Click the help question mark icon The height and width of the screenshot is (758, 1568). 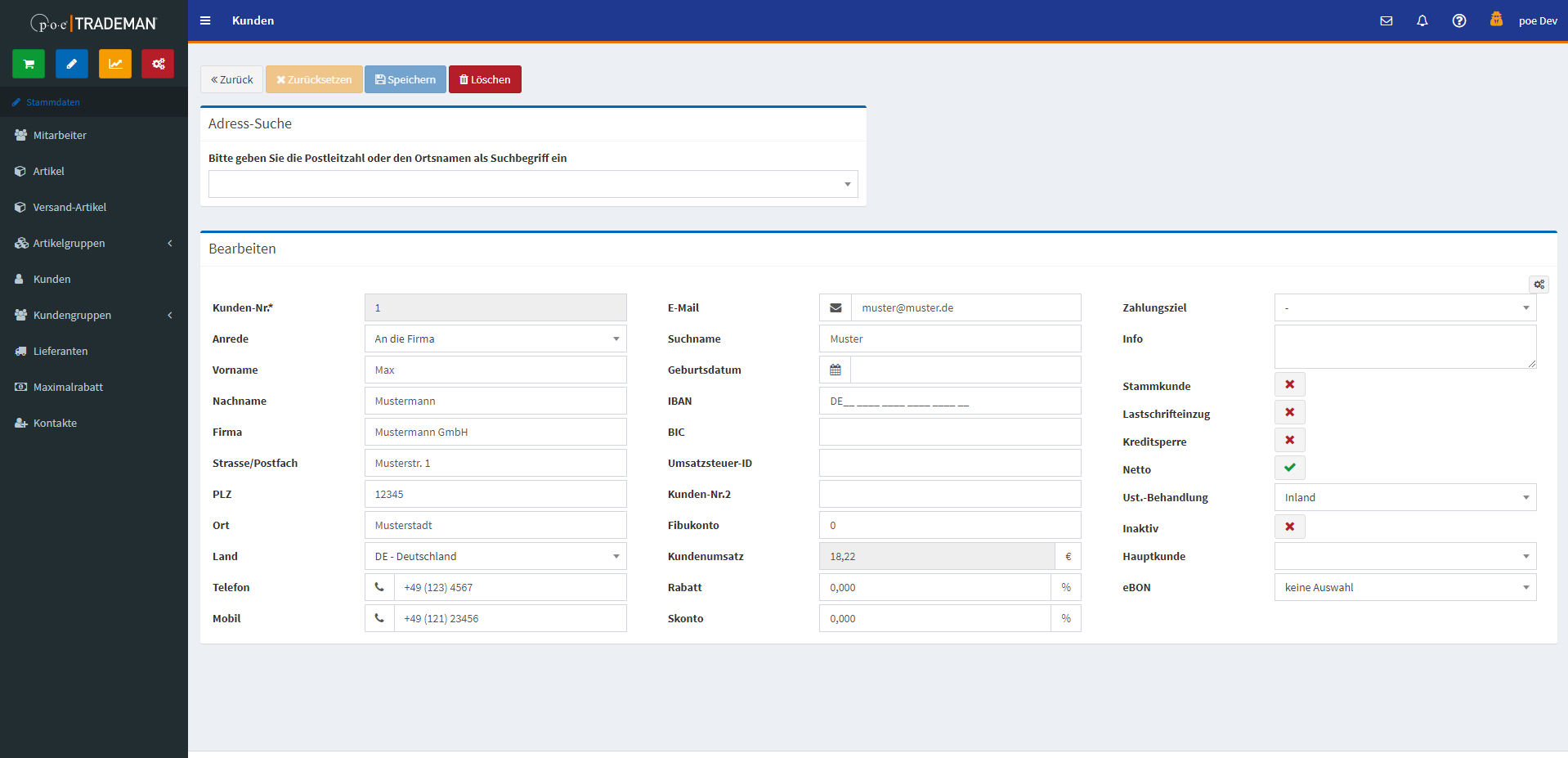(x=1459, y=21)
